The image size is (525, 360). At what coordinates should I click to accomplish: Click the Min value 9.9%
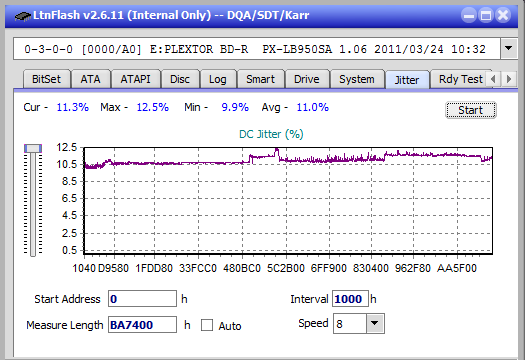[235, 107]
